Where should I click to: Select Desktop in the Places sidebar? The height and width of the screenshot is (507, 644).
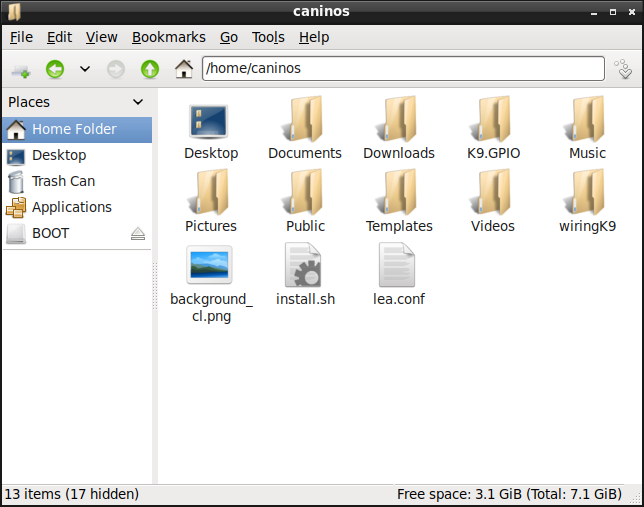point(78,155)
